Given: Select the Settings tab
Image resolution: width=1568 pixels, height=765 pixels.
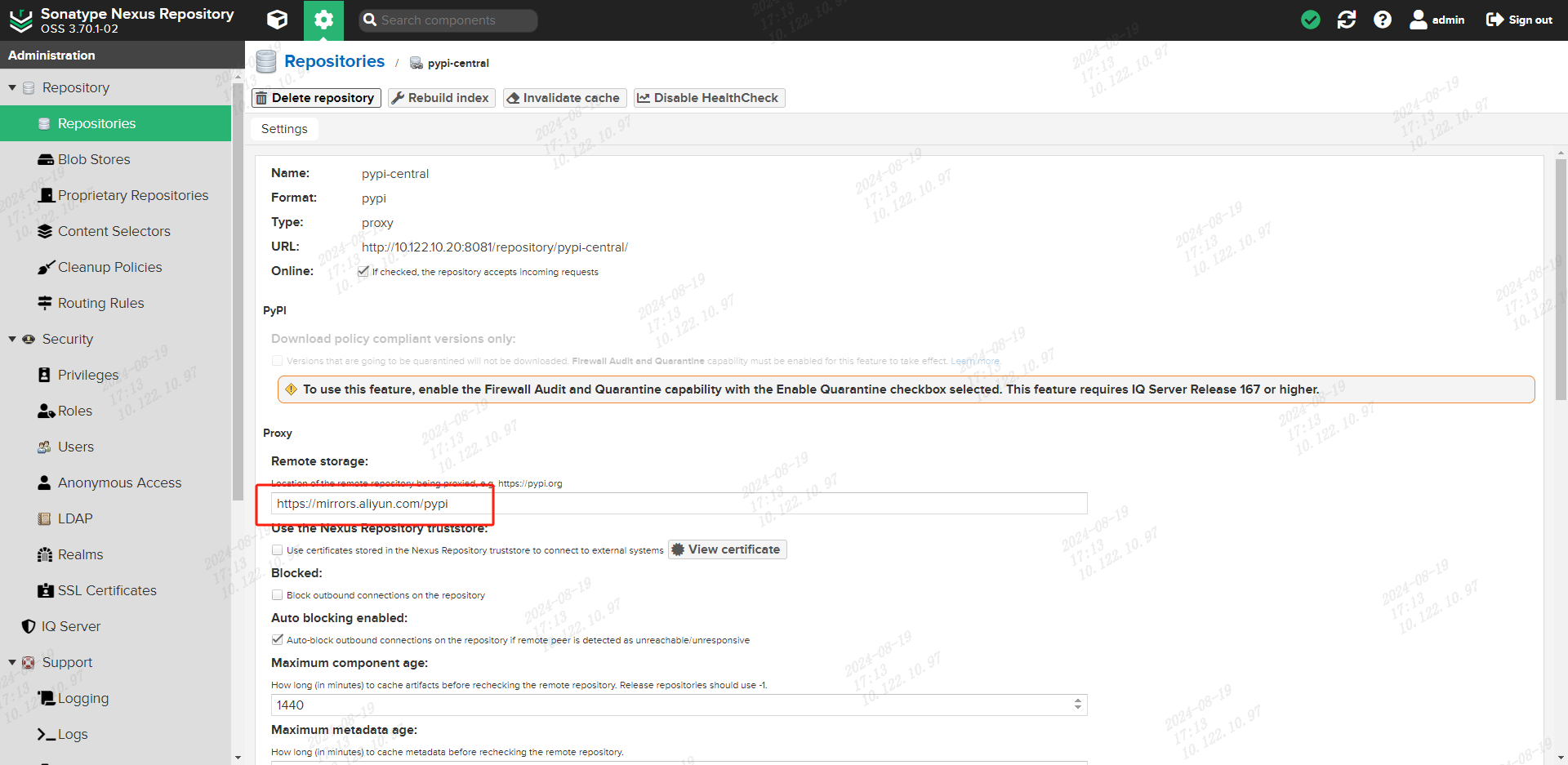Looking at the screenshot, I should pyautogui.click(x=284, y=129).
